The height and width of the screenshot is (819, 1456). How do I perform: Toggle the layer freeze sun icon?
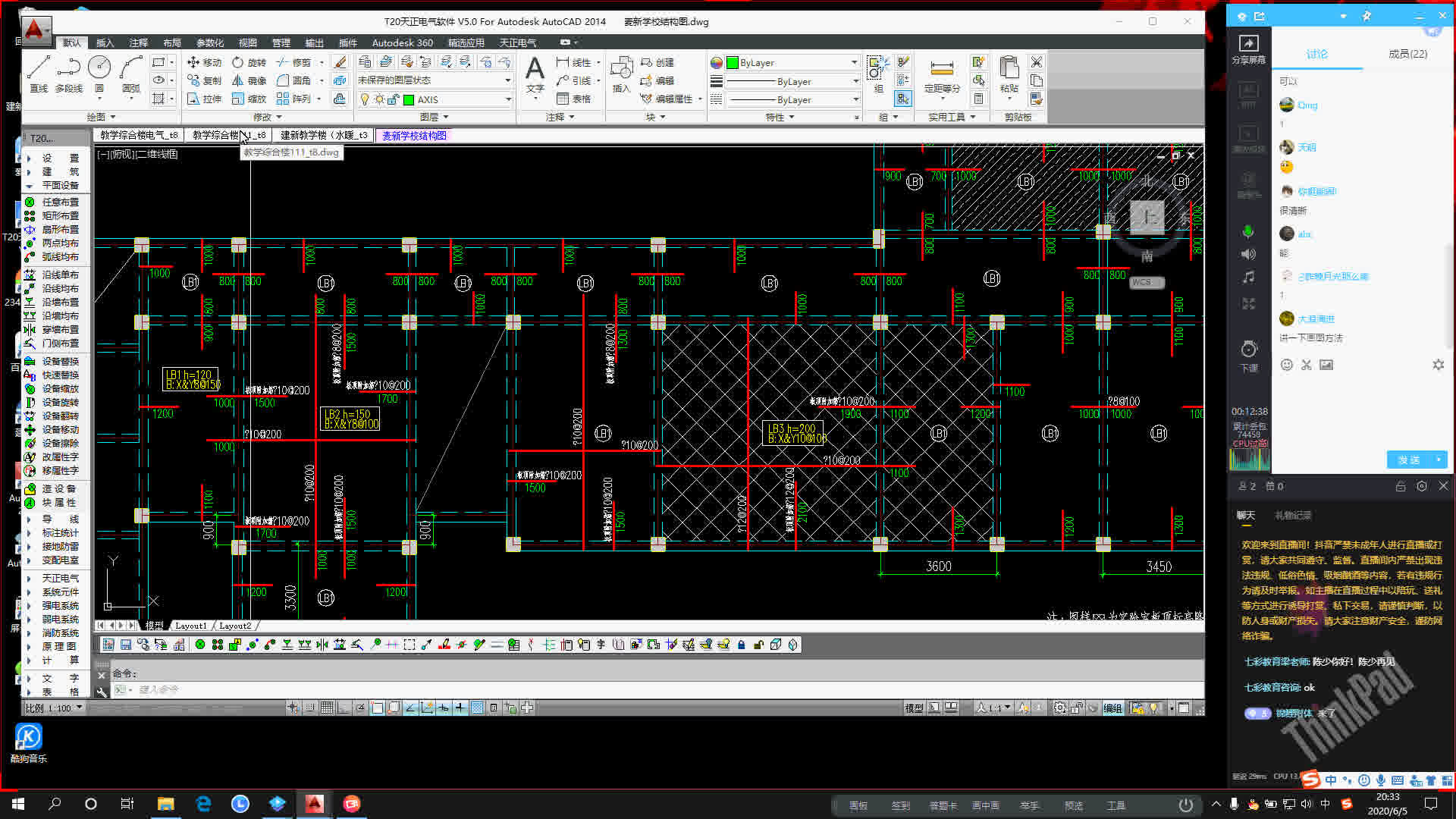pos(379,99)
